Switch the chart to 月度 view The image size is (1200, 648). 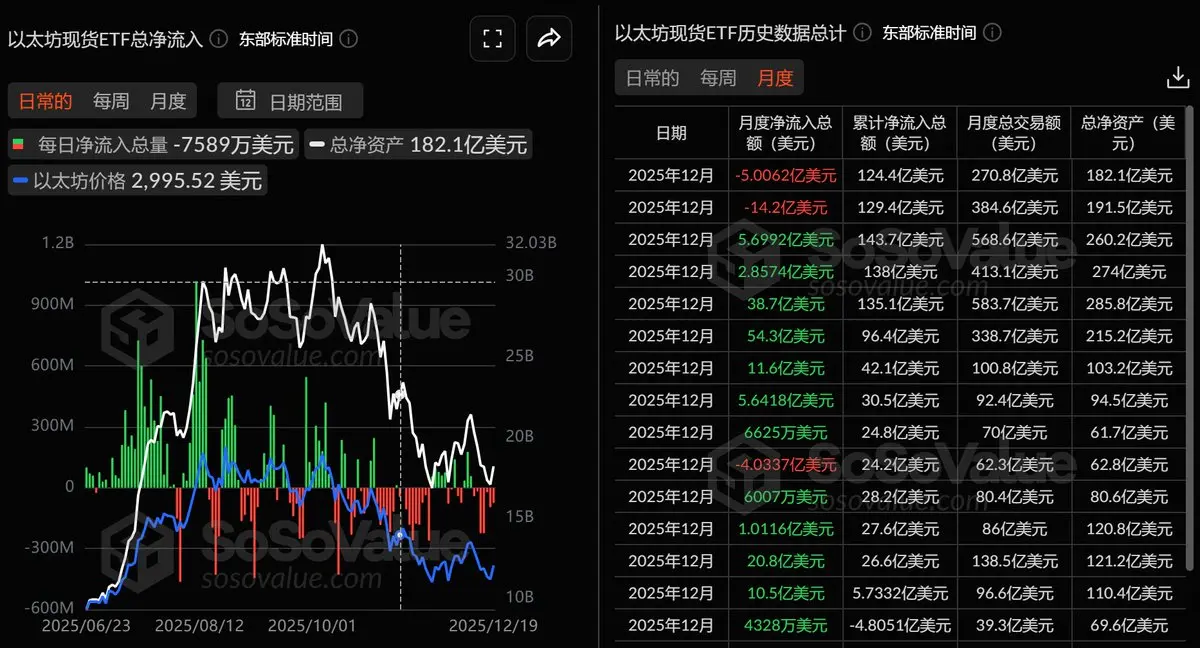[168, 101]
